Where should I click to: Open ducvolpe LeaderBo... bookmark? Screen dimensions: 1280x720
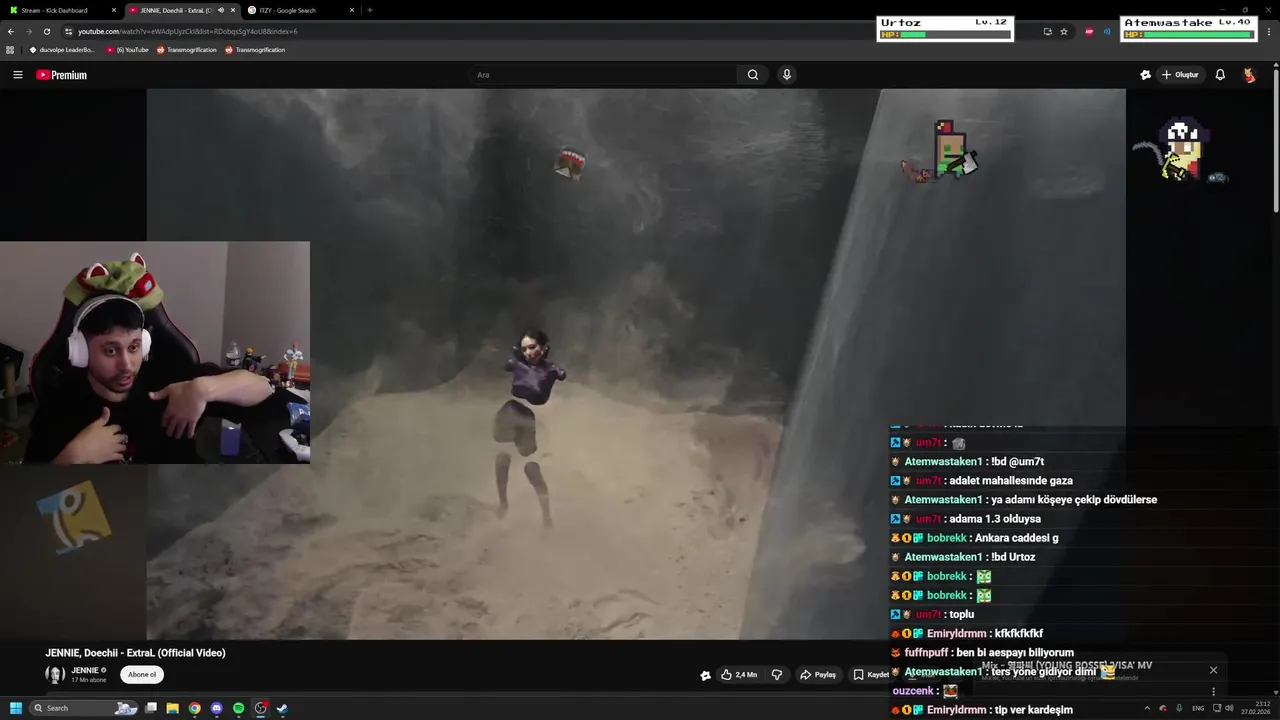click(62, 50)
